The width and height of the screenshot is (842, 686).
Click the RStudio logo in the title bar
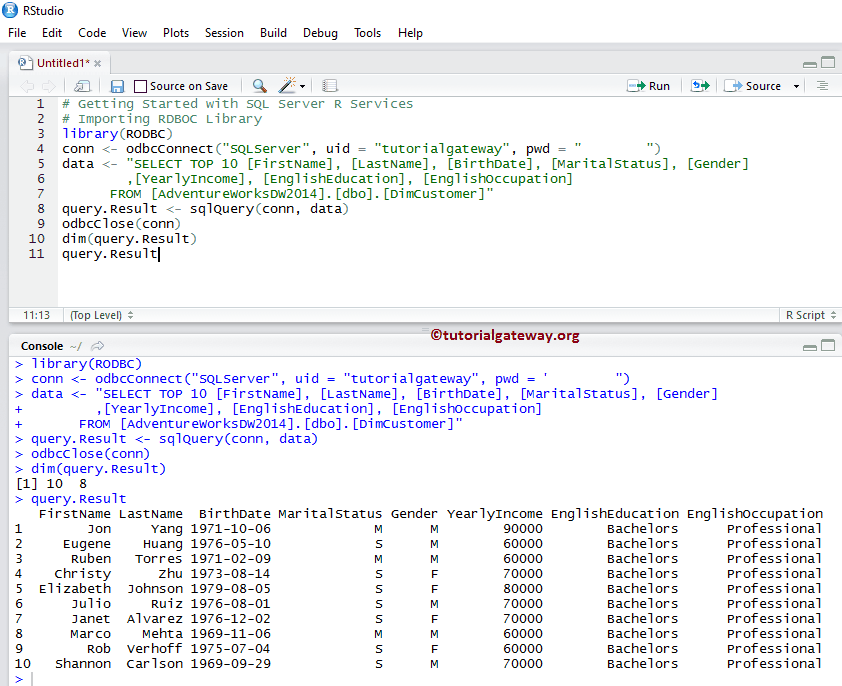click(x=10, y=11)
